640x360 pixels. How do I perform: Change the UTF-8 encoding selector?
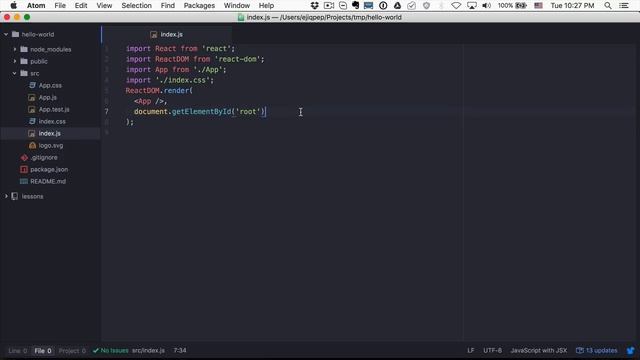[492, 351]
